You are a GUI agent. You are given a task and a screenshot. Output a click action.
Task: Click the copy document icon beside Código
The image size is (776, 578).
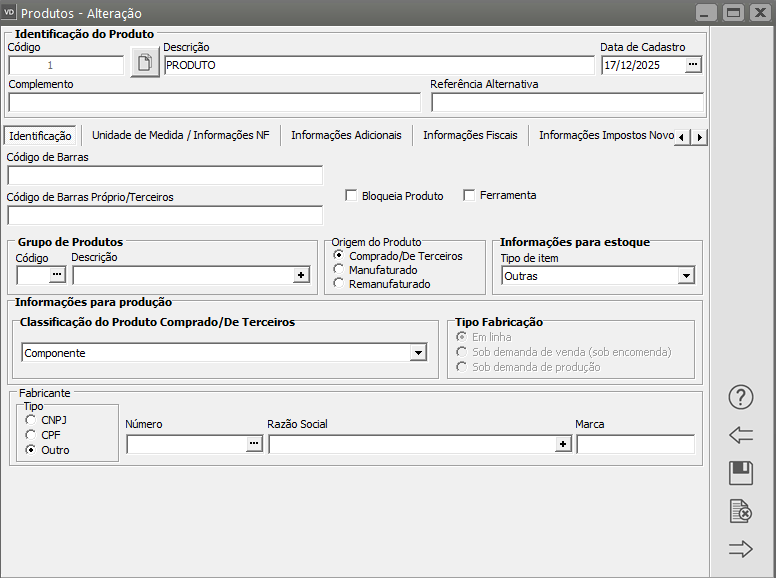(145, 64)
